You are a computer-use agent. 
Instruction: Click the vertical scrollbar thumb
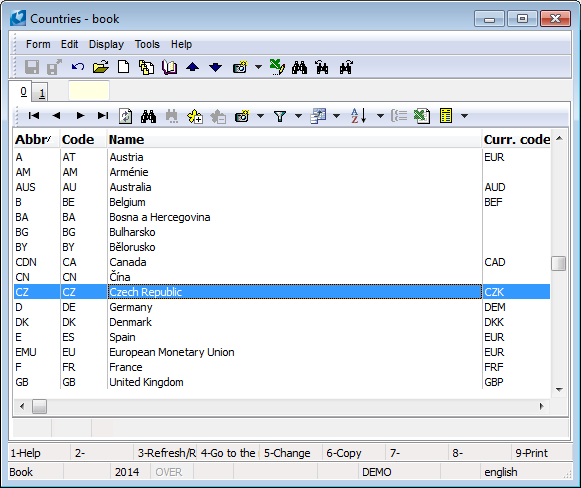point(558,263)
